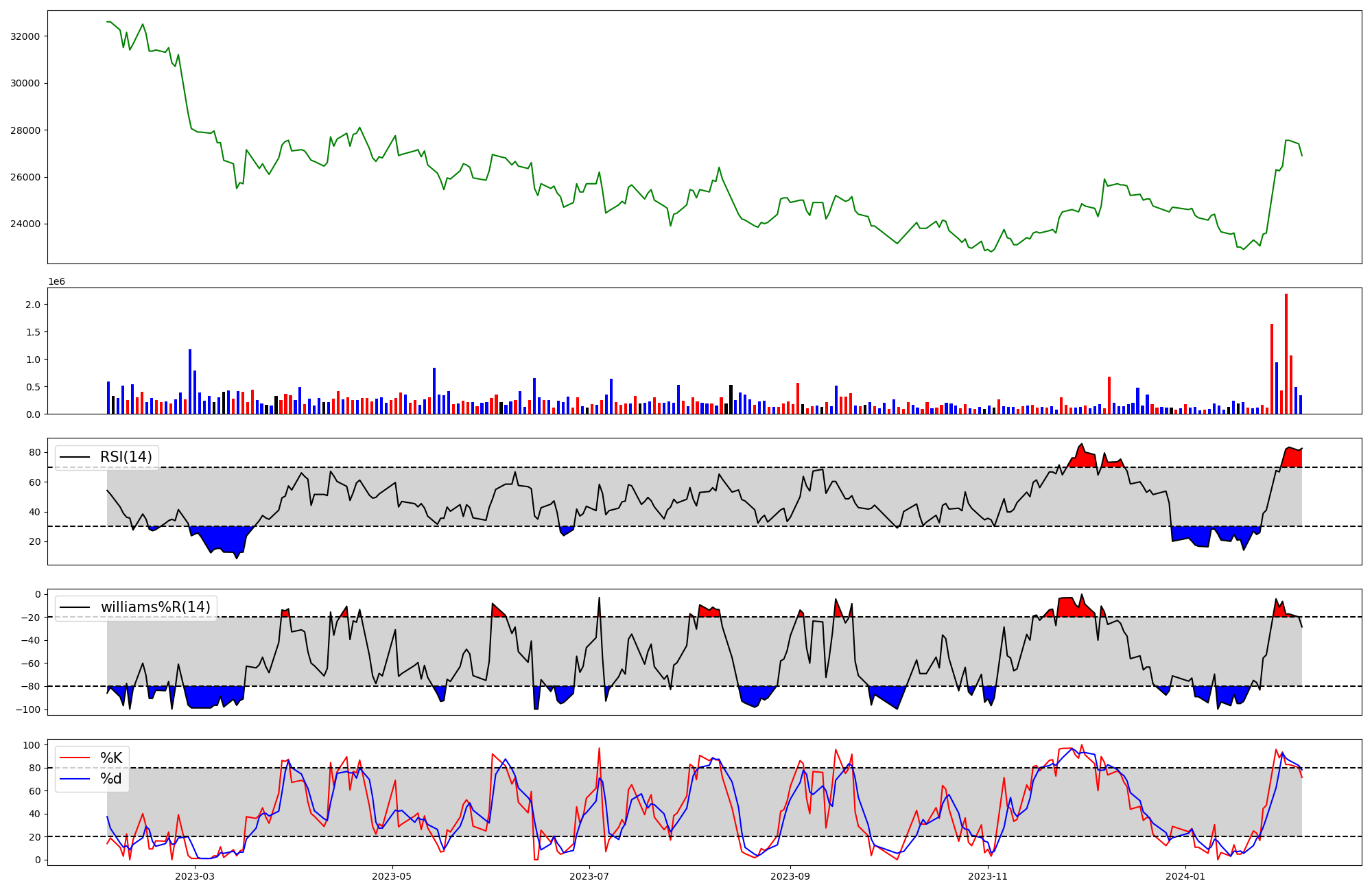This screenshot has width=1372, height=892.
Task: Click the -100 tick on Williams %R axis
Action: coord(28,709)
